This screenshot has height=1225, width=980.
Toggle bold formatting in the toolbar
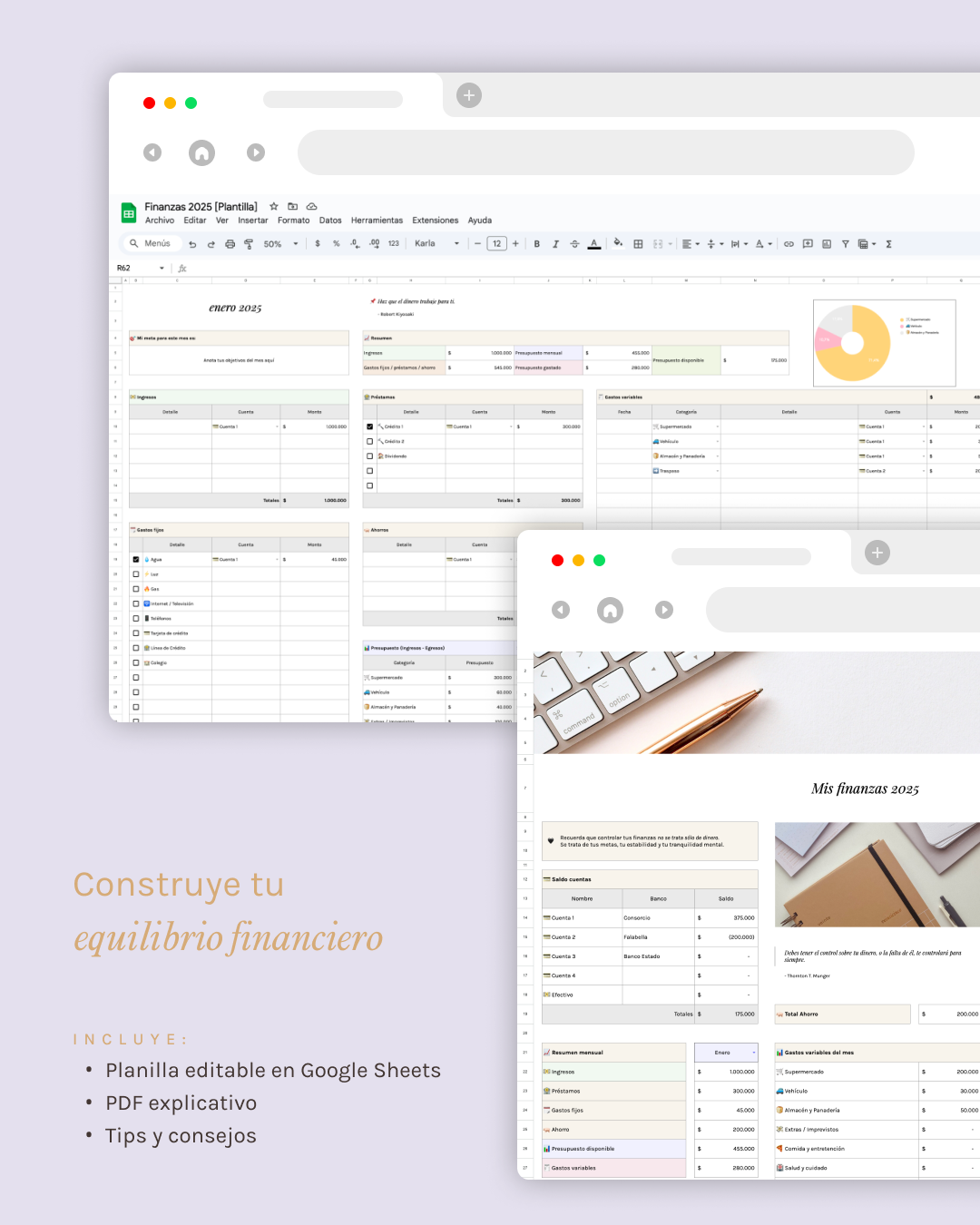[x=536, y=244]
